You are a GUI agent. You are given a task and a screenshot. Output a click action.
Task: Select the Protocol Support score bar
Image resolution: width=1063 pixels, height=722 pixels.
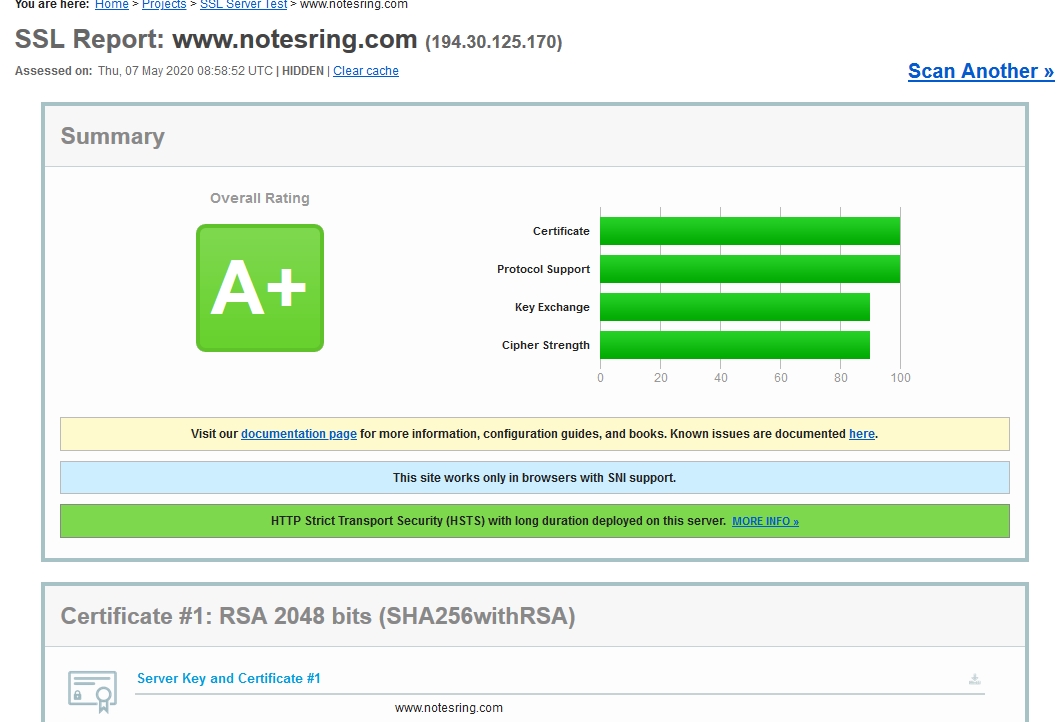tap(750, 269)
